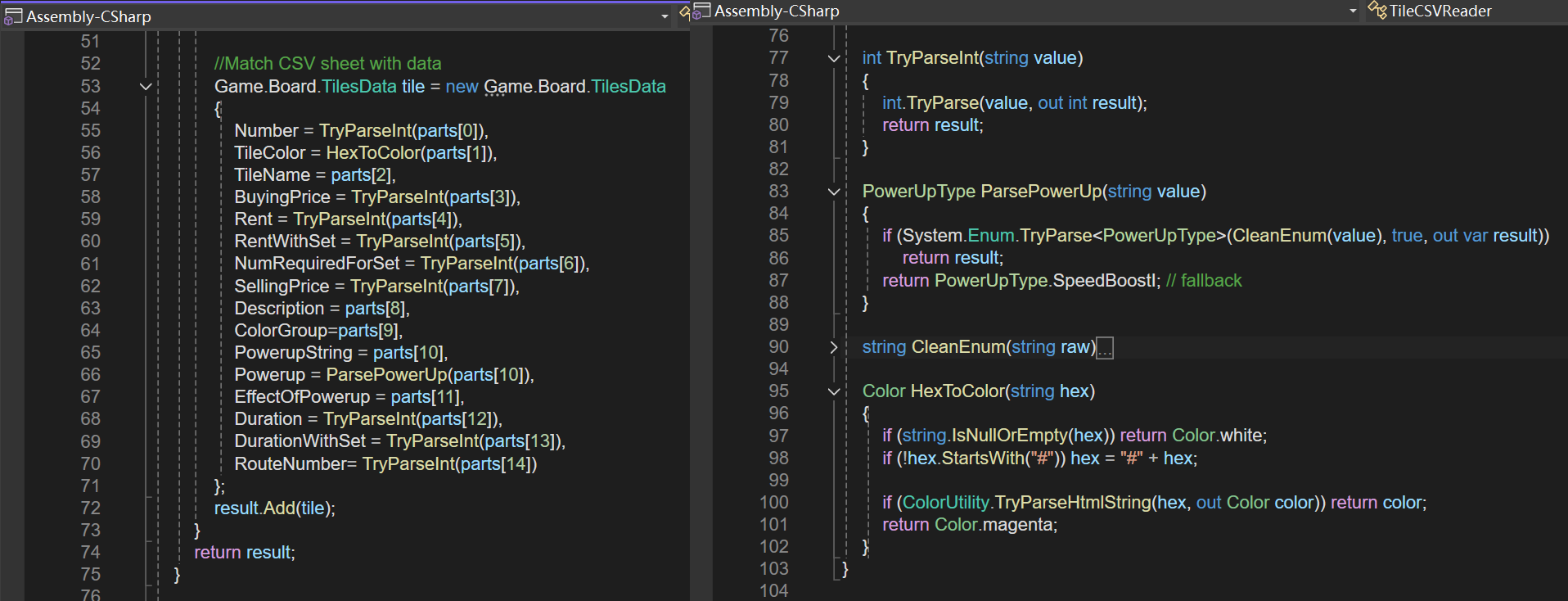Screen dimensions: 1568x601
Task: Click the TileCSVReader class icon
Action: [x=1377, y=11]
